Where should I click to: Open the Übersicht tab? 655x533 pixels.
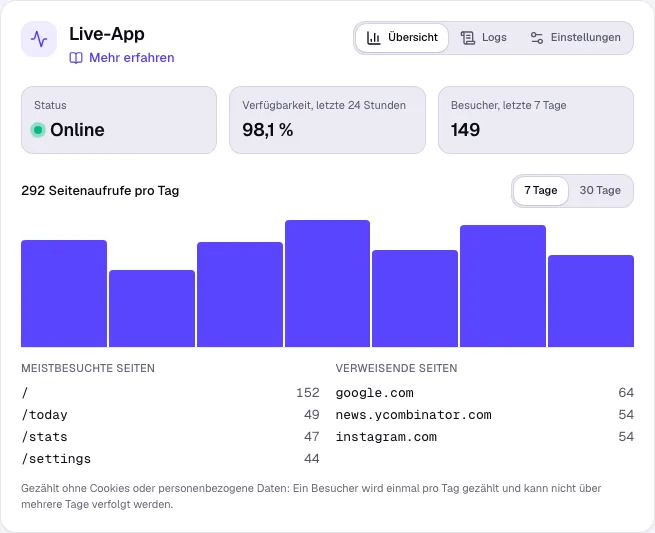click(402, 38)
